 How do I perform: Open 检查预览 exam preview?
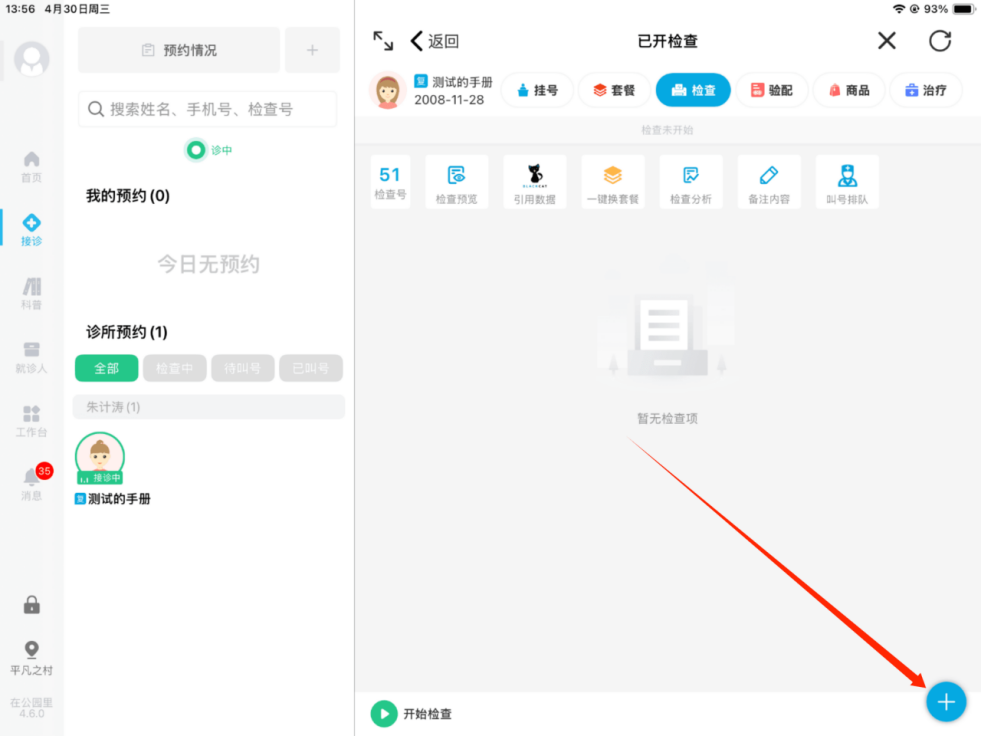pyautogui.click(x=456, y=183)
